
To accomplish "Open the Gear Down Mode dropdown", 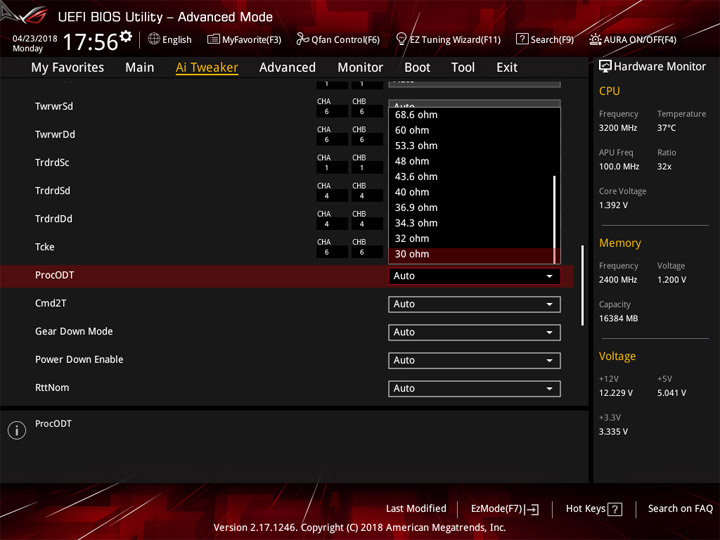I will 474,332.
